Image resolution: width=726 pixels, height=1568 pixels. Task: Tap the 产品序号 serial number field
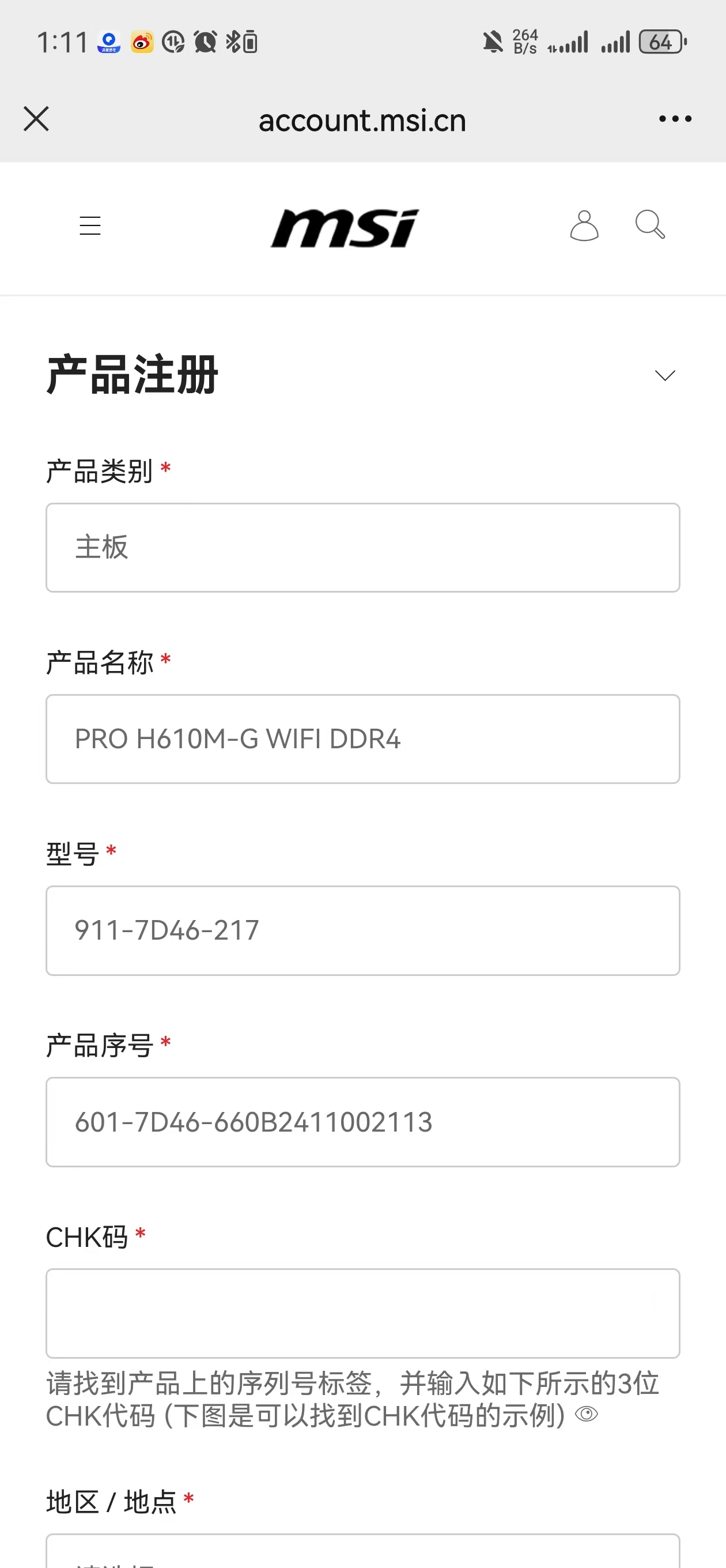pyautogui.click(x=362, y=1122)
